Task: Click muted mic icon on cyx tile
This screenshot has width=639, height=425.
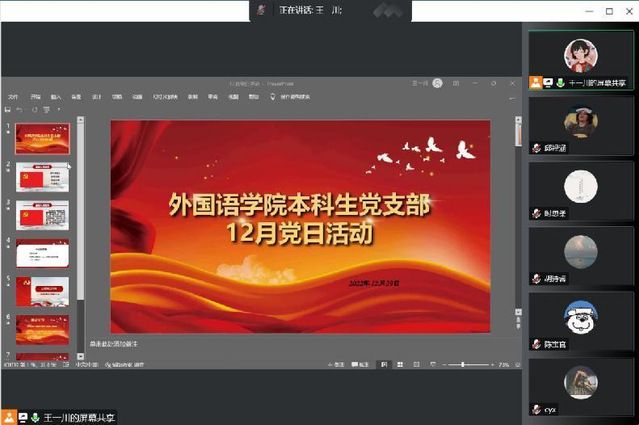Action: [x=537, y=409]
